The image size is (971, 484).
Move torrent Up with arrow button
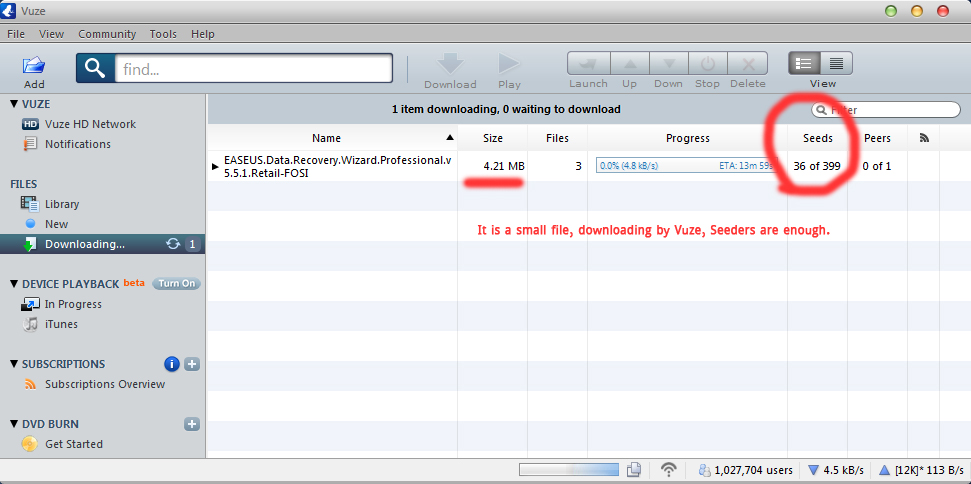coord(630,63)
